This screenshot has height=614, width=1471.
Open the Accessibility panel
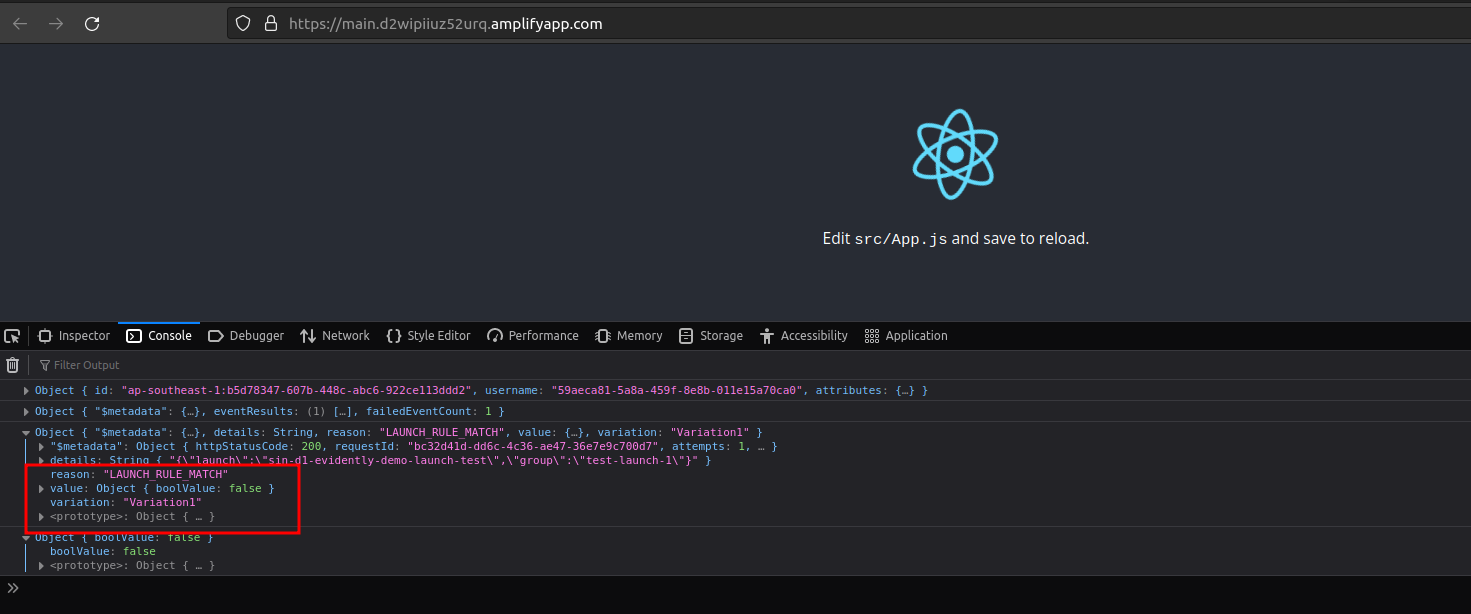[804, 336]
